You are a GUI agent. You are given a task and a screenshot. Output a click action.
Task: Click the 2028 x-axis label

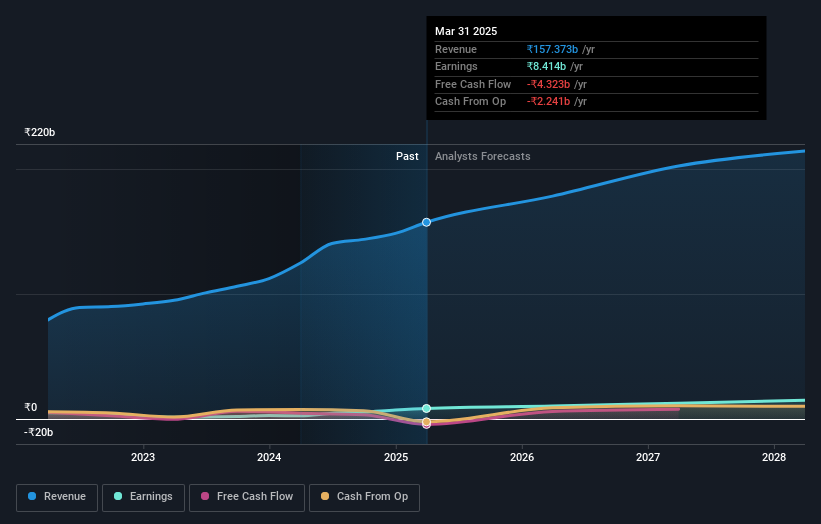(774, 458)
